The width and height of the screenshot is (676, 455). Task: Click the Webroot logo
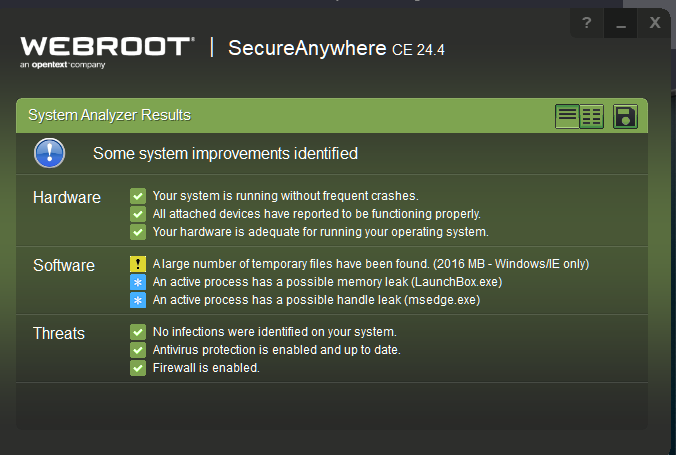tap(107, 52)
